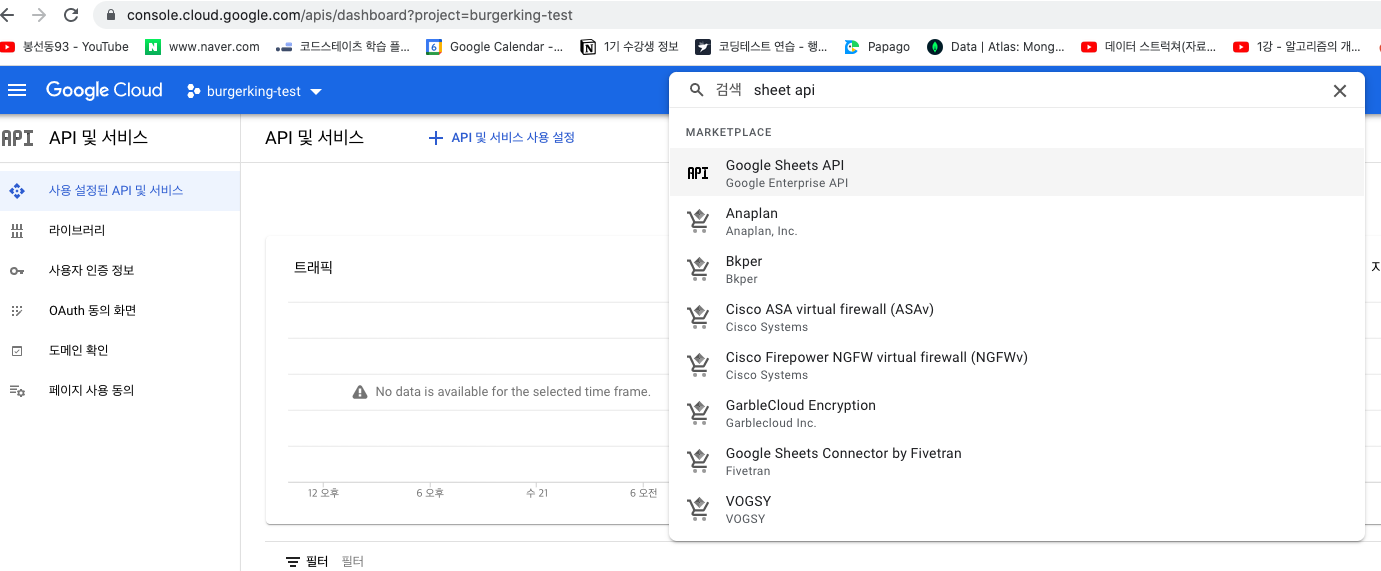
Task: Open 라이브러리 in the sidebar
Action: pyautogui.click(x=120, y=230)
